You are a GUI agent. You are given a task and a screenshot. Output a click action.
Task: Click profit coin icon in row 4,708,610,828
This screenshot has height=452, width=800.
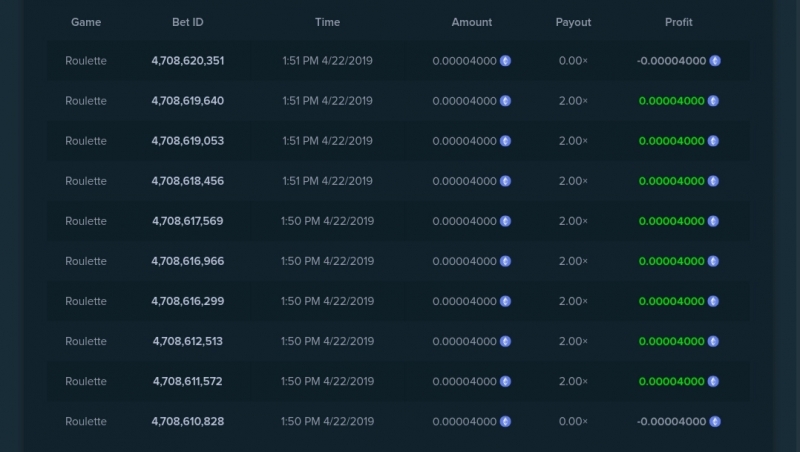coord(715,421)
